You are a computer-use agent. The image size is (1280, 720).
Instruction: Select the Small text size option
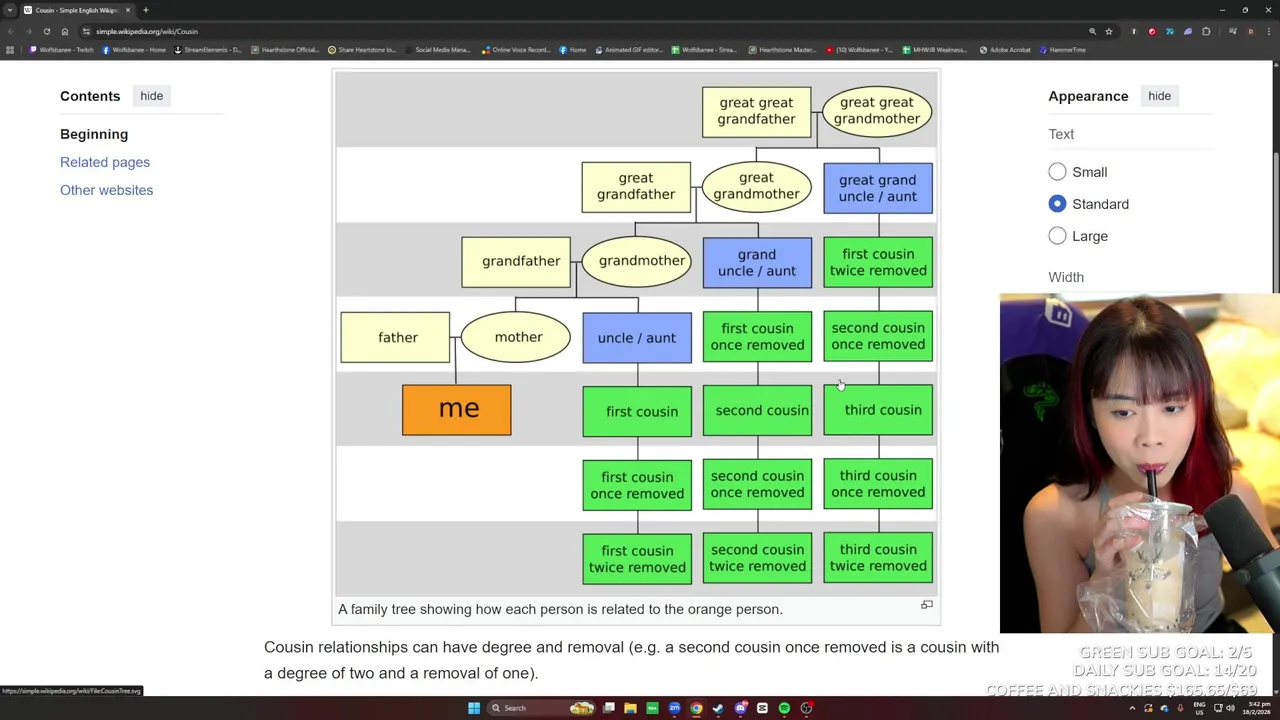coord(1057,172)
